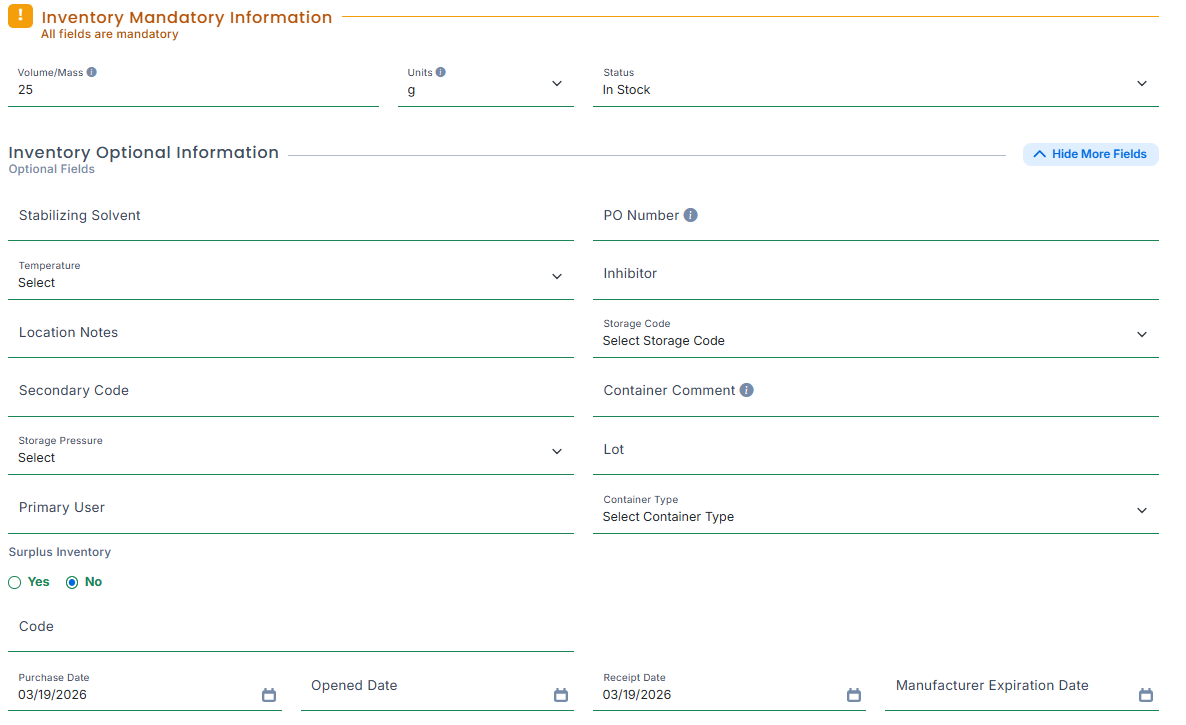This screenshot has width=1186, height=725.
Task: Click the Manufacturer Expiration Date field
Action: coord(1022,689)
